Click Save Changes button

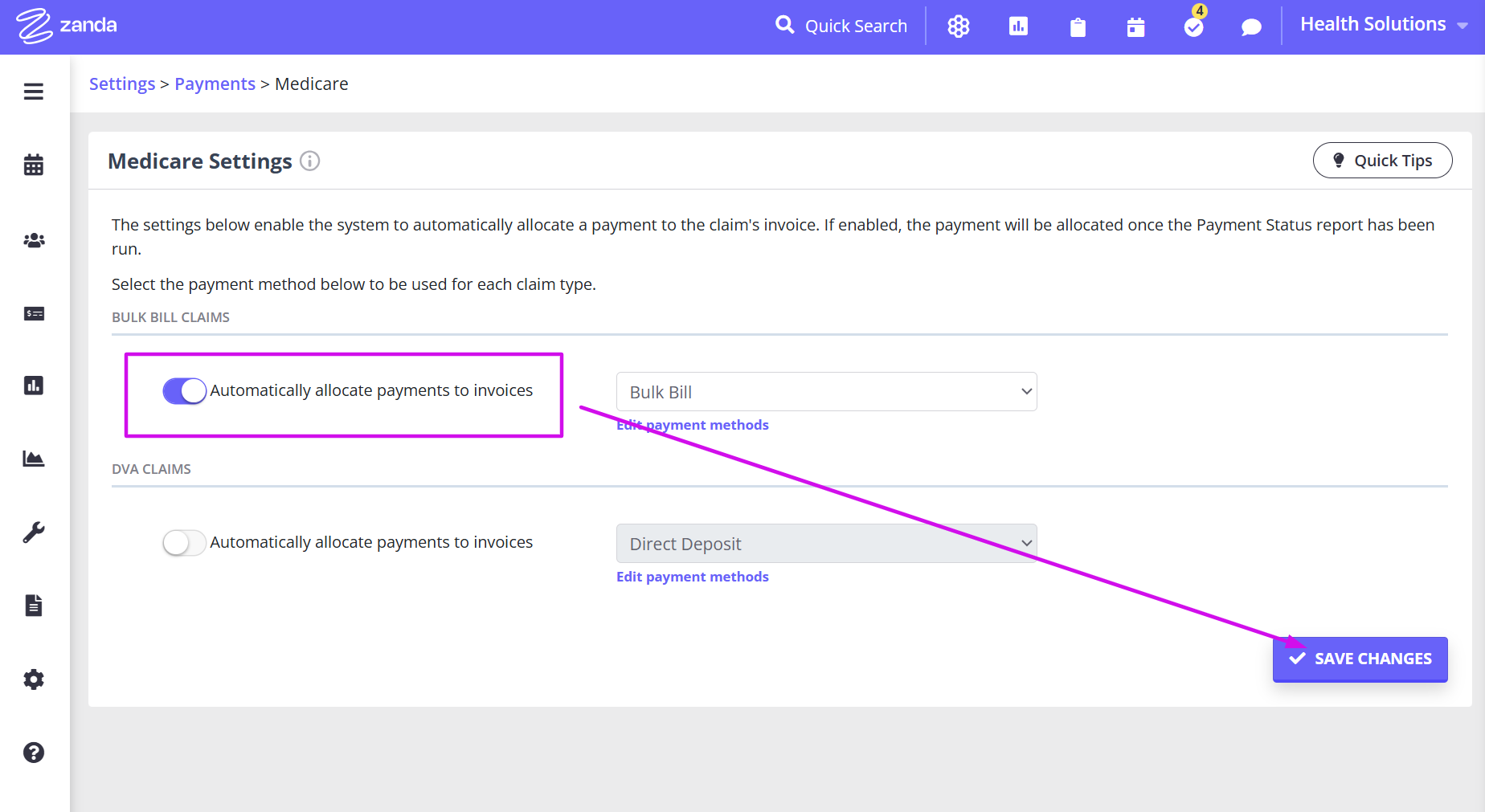tap(1360, 659)
